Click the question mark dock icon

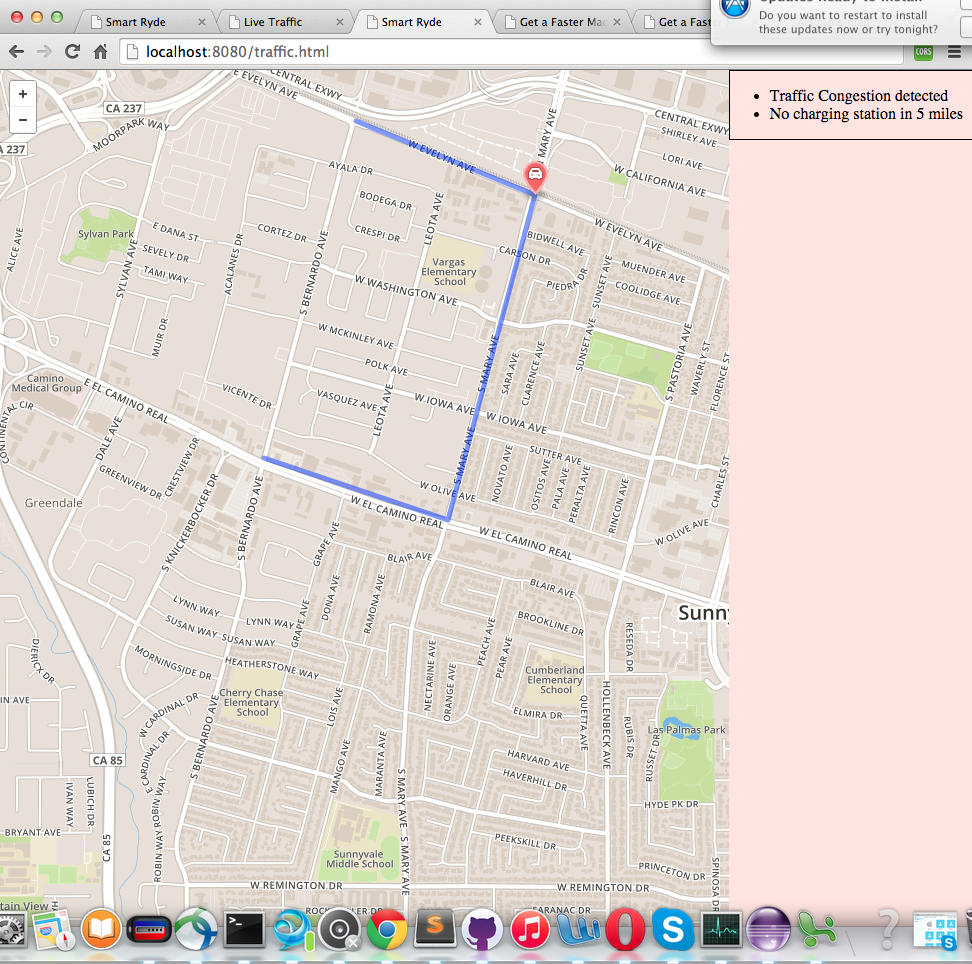888,930
